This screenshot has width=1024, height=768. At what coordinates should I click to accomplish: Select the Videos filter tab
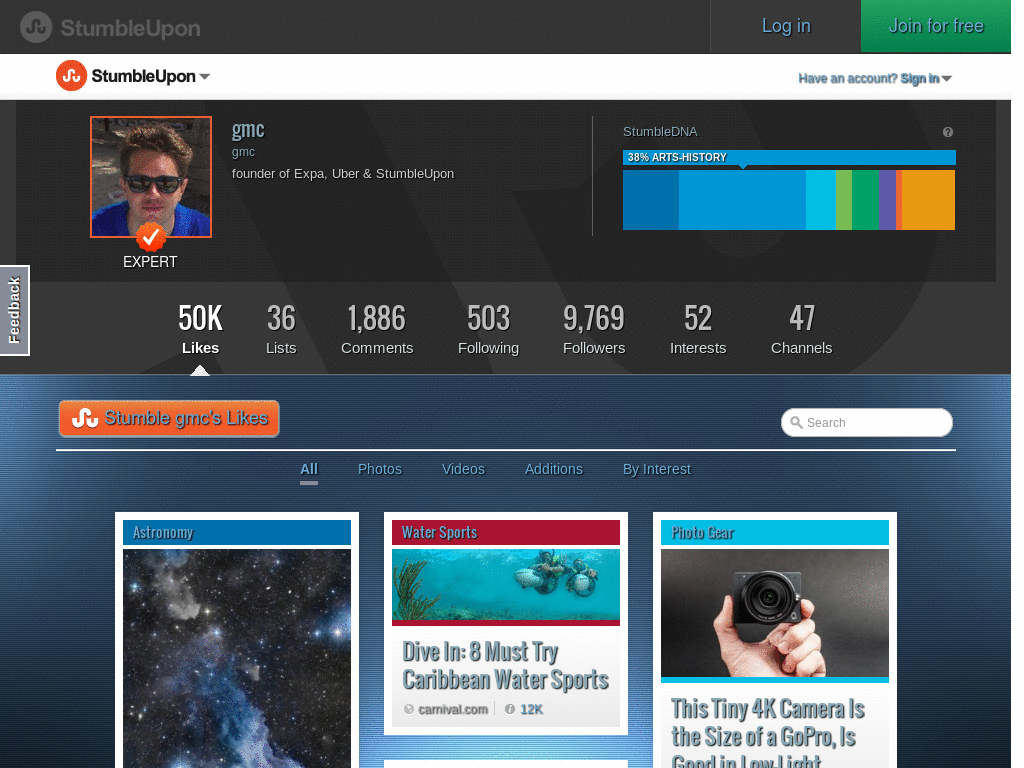click(x=463, y=469)
